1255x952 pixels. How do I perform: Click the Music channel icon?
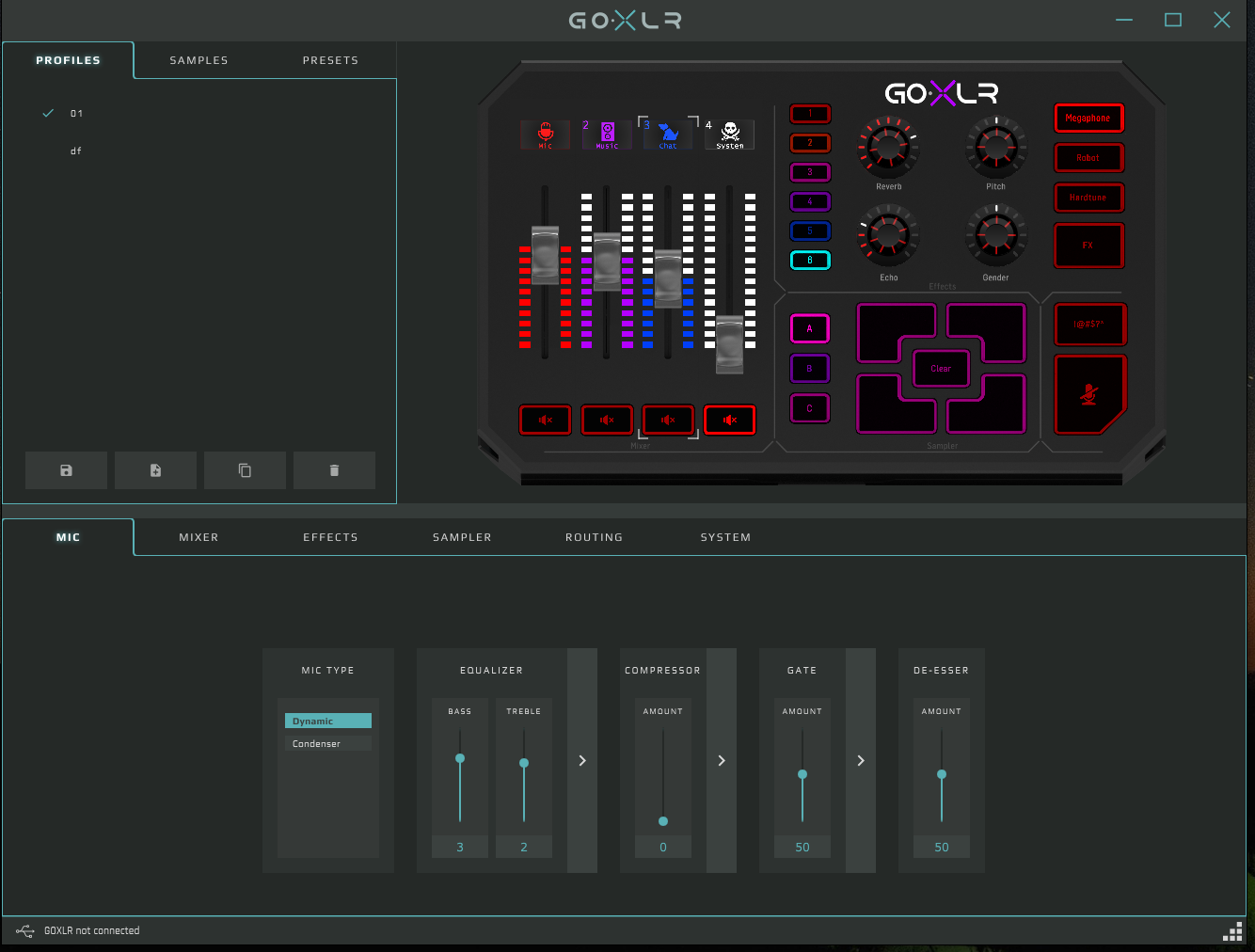pyautogui.click(x=607, y=135)
